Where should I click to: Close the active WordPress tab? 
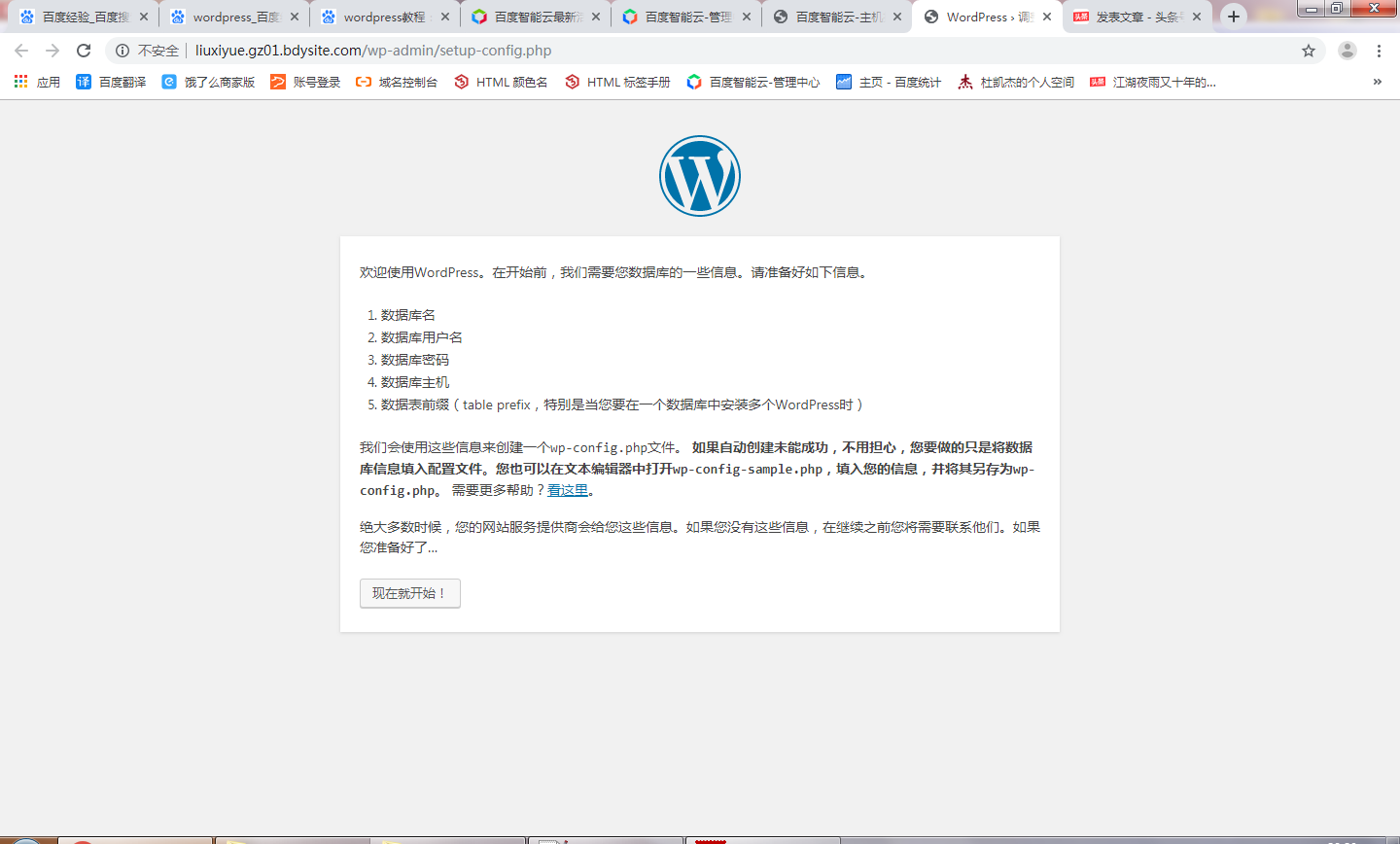pyautogui.click(x=1047, y=17)
